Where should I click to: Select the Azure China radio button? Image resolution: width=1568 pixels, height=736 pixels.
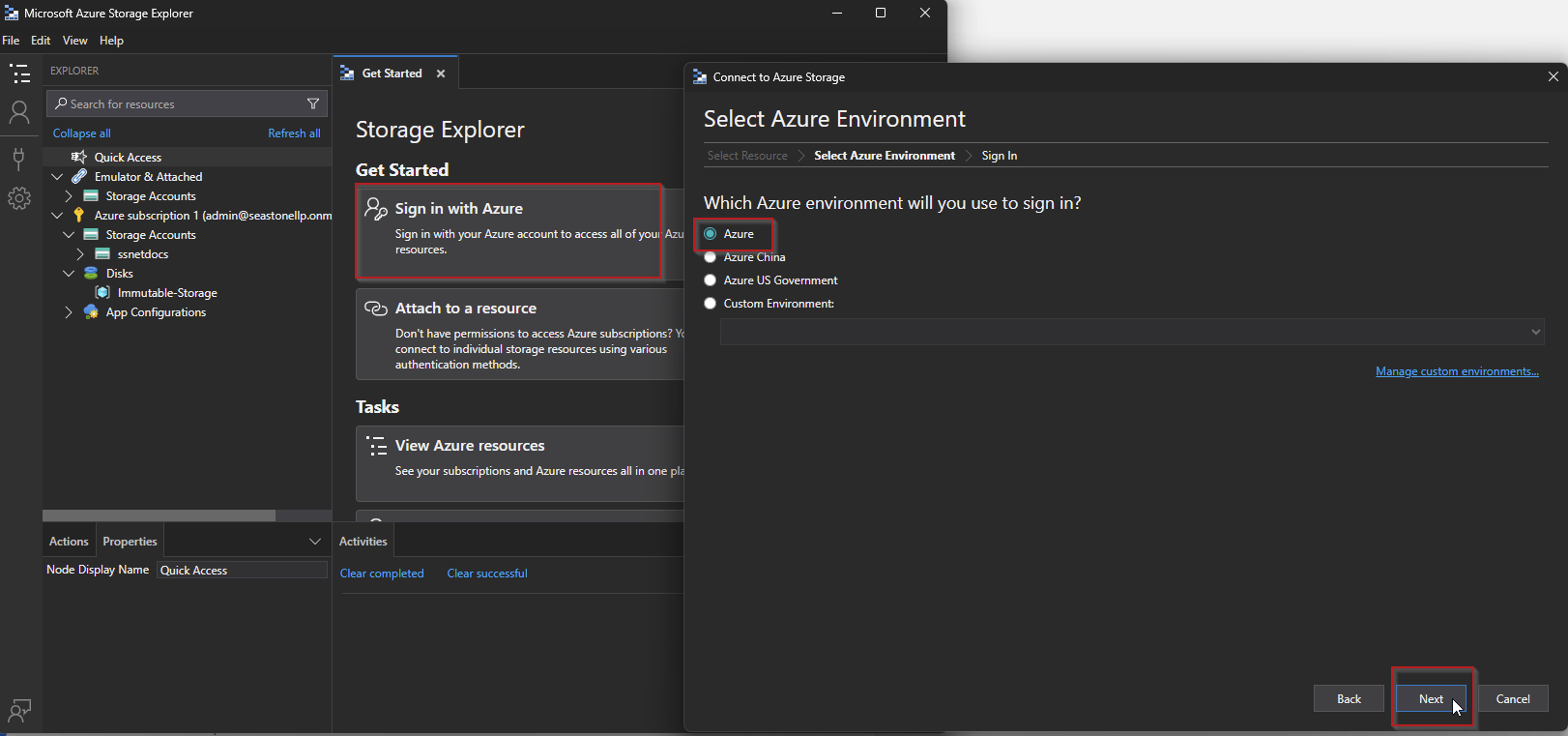coord(711,257)
